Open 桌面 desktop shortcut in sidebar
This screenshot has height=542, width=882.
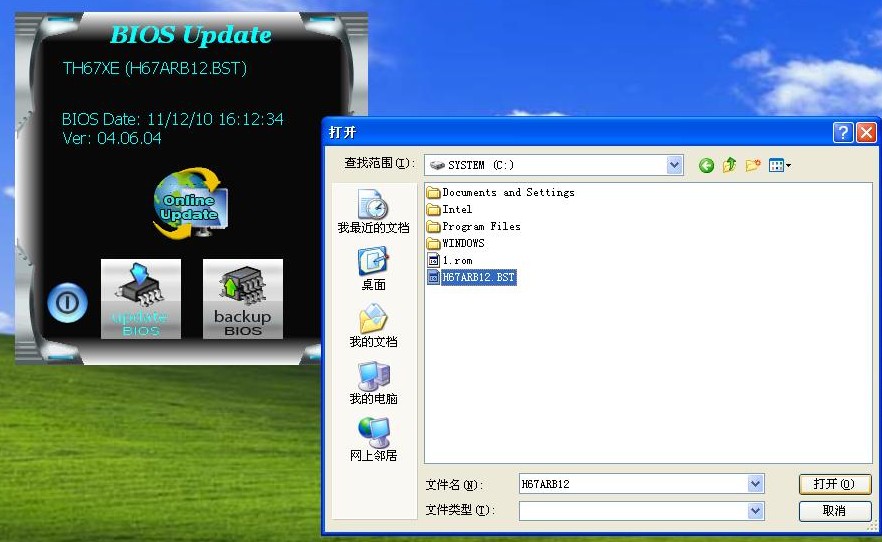373,269
